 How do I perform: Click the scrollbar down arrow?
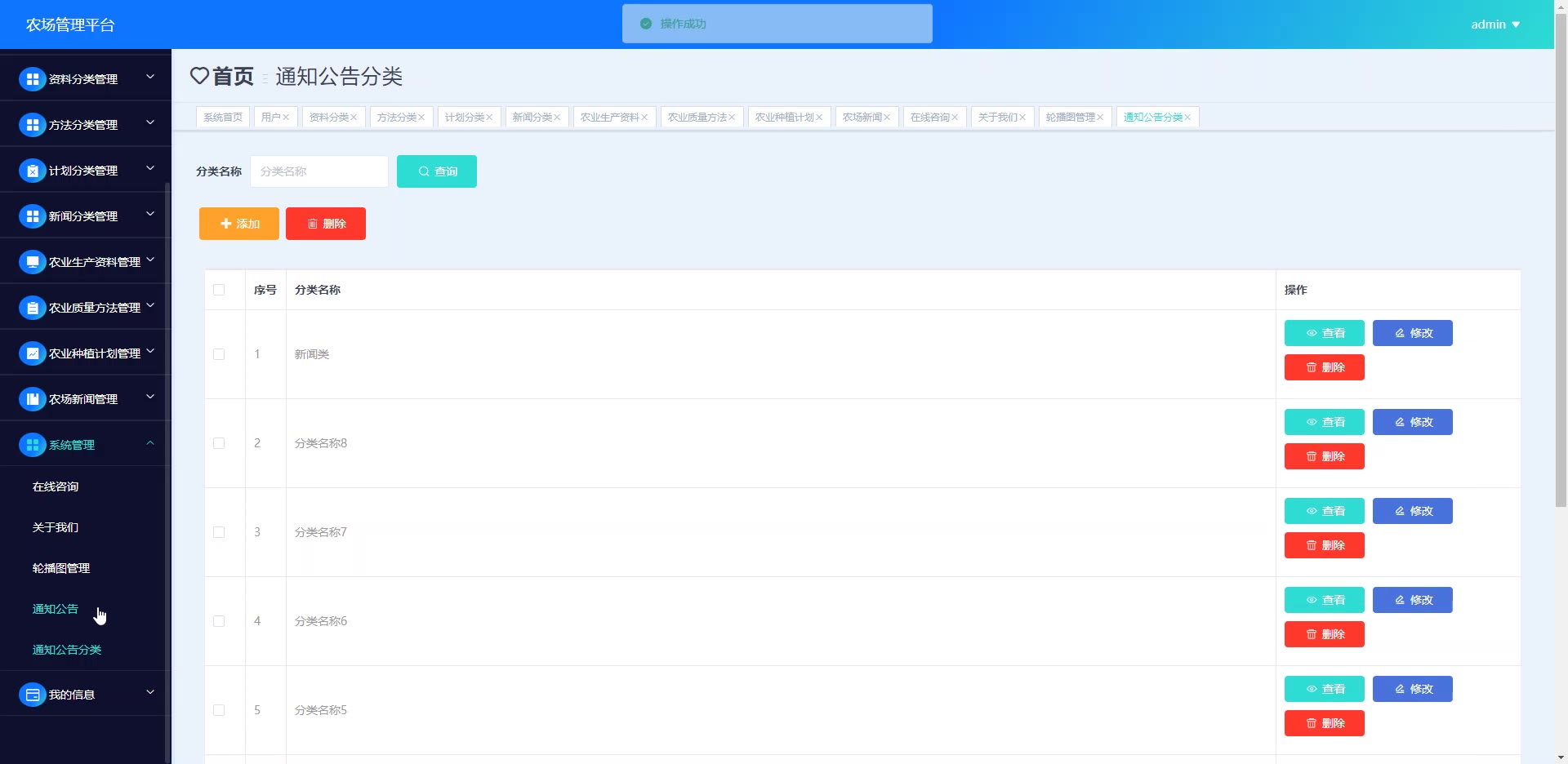[x=1561, y=757]
